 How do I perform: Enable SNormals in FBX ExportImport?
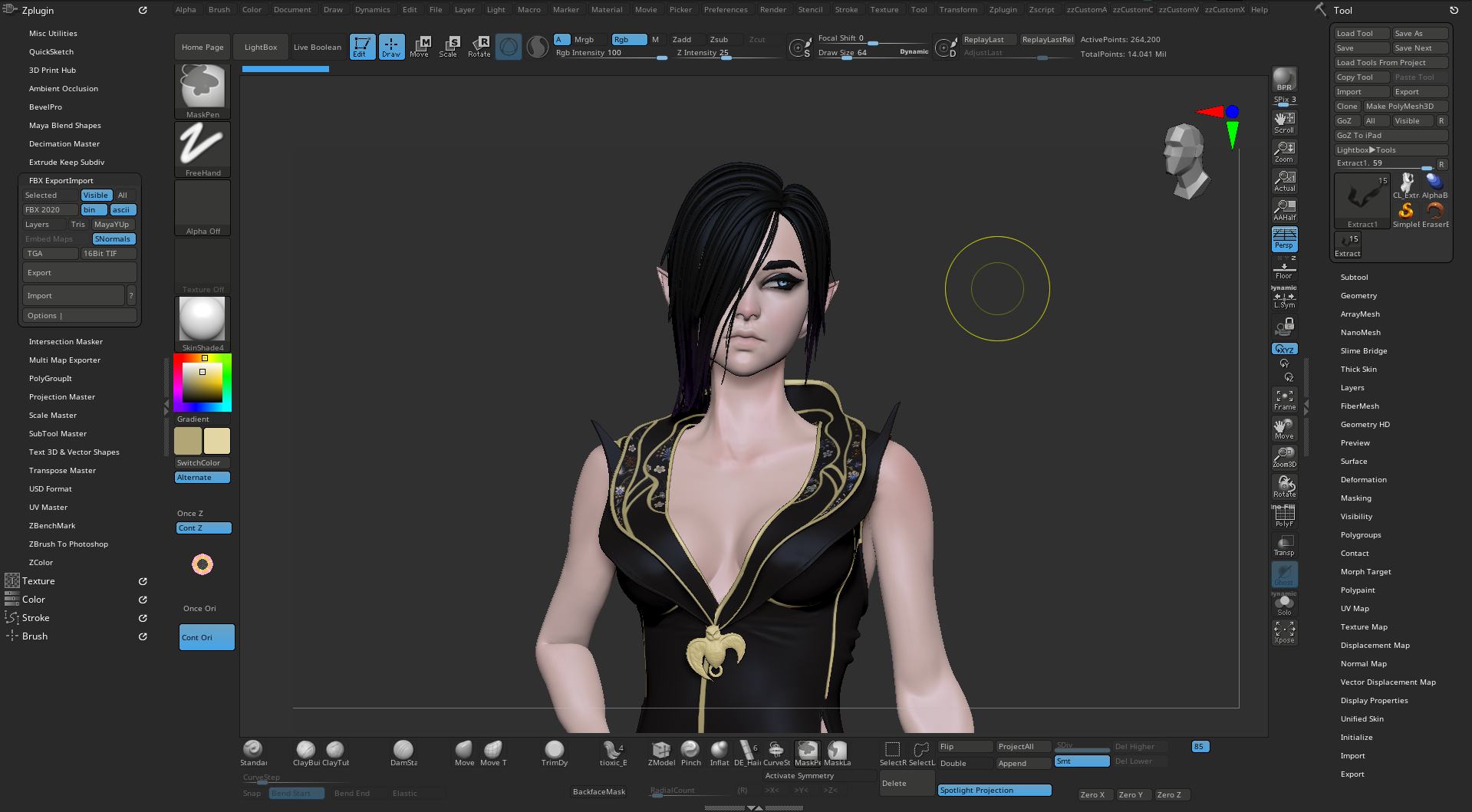(113, 239)
